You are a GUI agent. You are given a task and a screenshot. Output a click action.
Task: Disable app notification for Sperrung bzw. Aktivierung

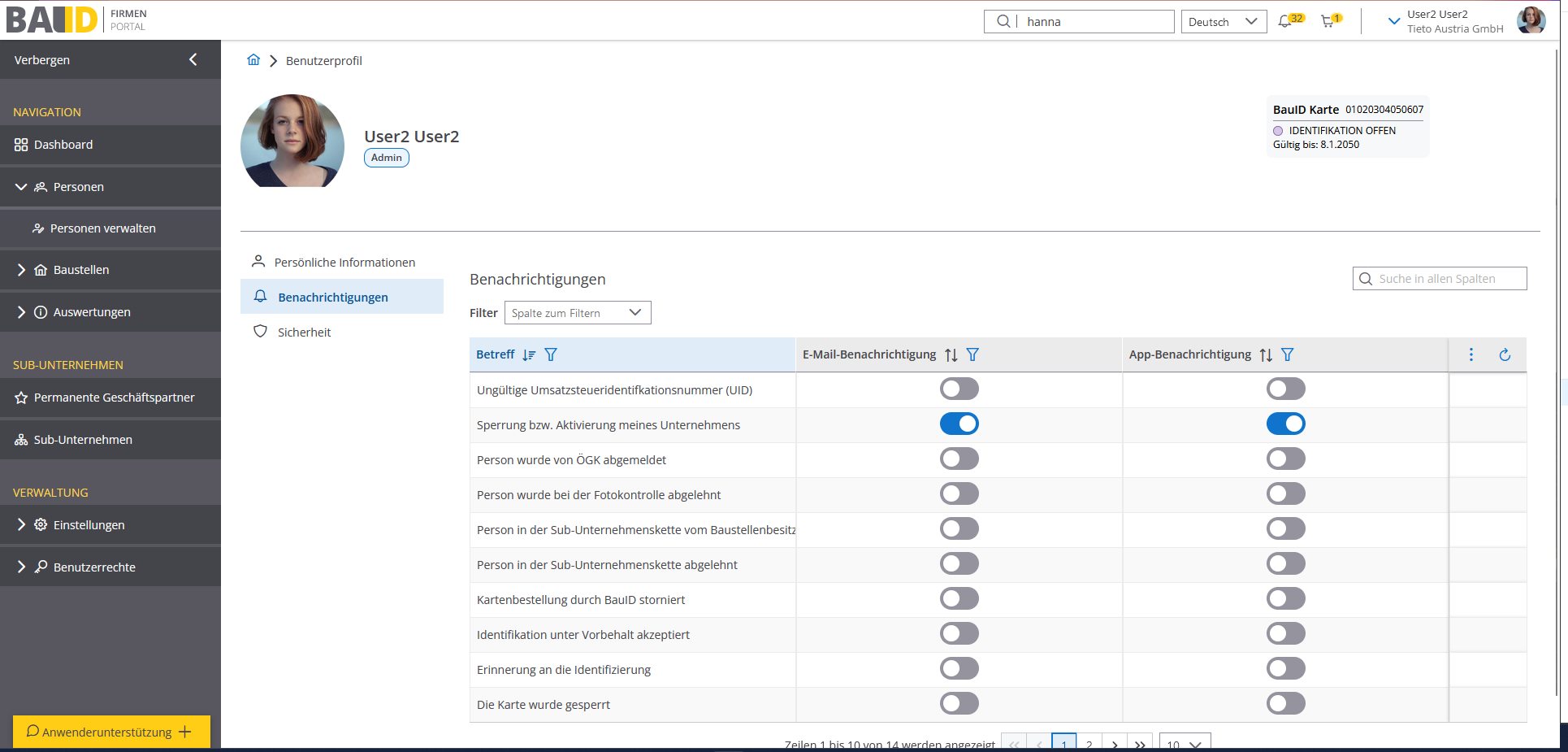tap(1286, 424)
